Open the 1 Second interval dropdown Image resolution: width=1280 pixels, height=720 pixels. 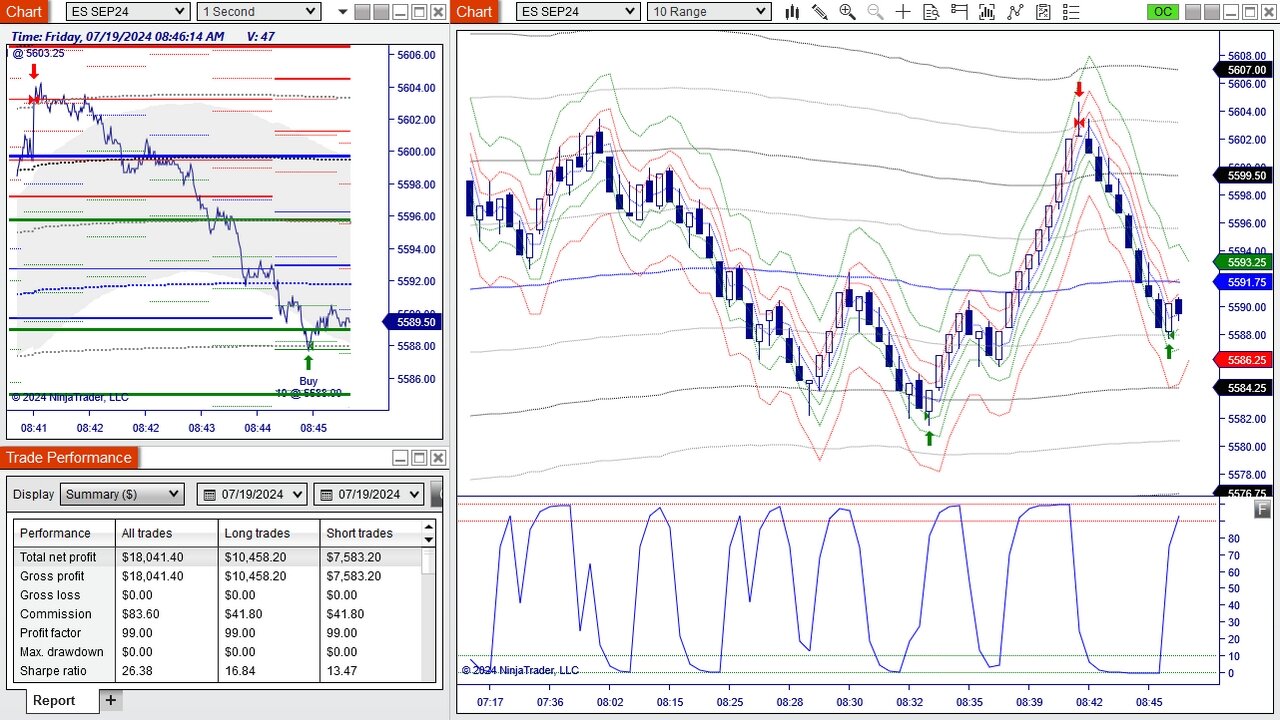[x=258, y=12]
